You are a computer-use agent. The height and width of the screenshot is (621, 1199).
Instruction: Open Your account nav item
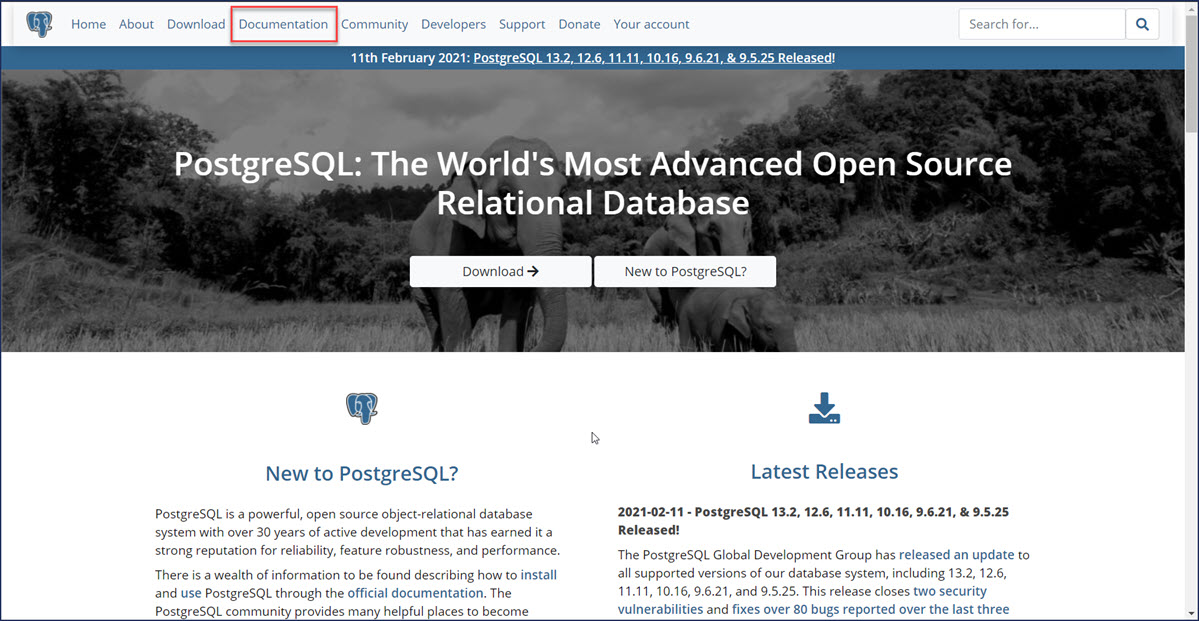(651, 24)
